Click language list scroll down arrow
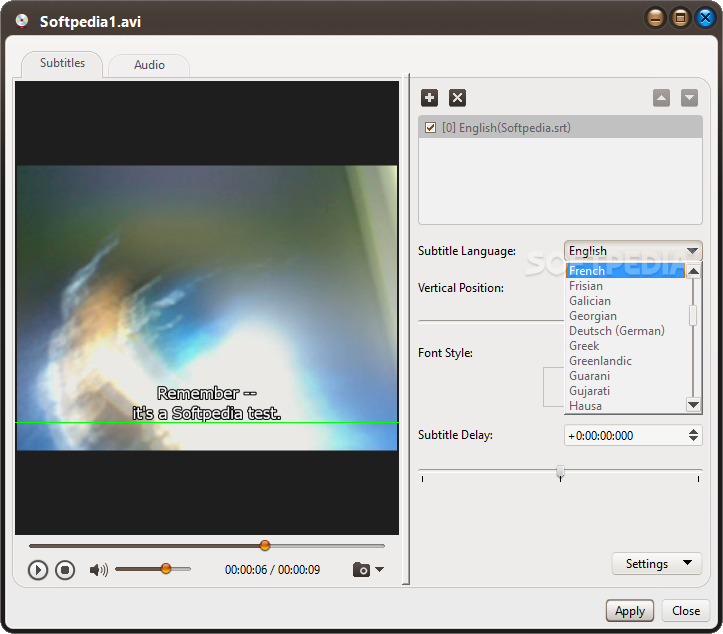The width and height of the screenshot is (723, 634). pos(693,405)
